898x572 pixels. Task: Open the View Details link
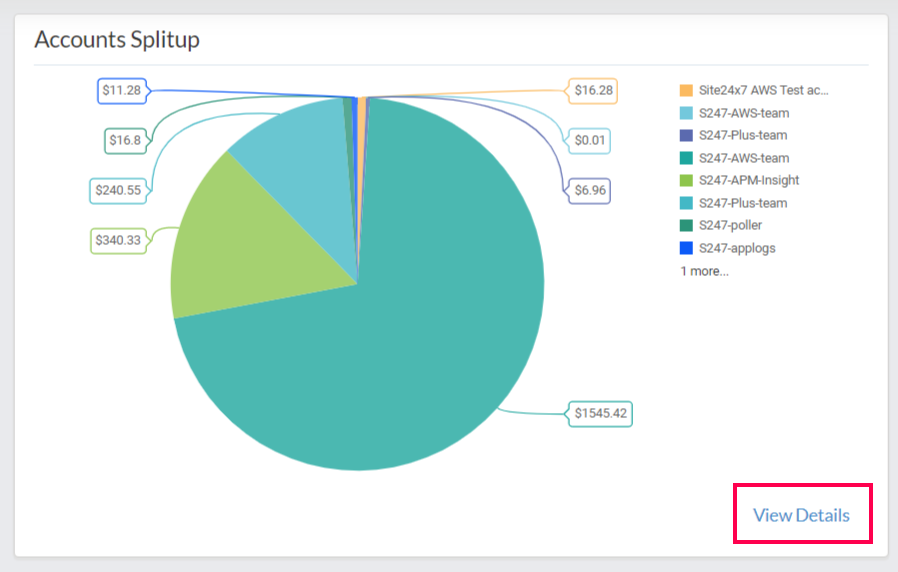pos(801,515)
